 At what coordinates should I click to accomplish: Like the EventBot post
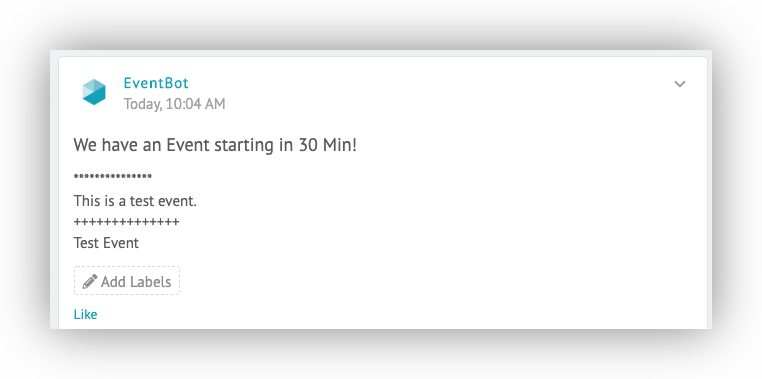[x=85, y=314]
